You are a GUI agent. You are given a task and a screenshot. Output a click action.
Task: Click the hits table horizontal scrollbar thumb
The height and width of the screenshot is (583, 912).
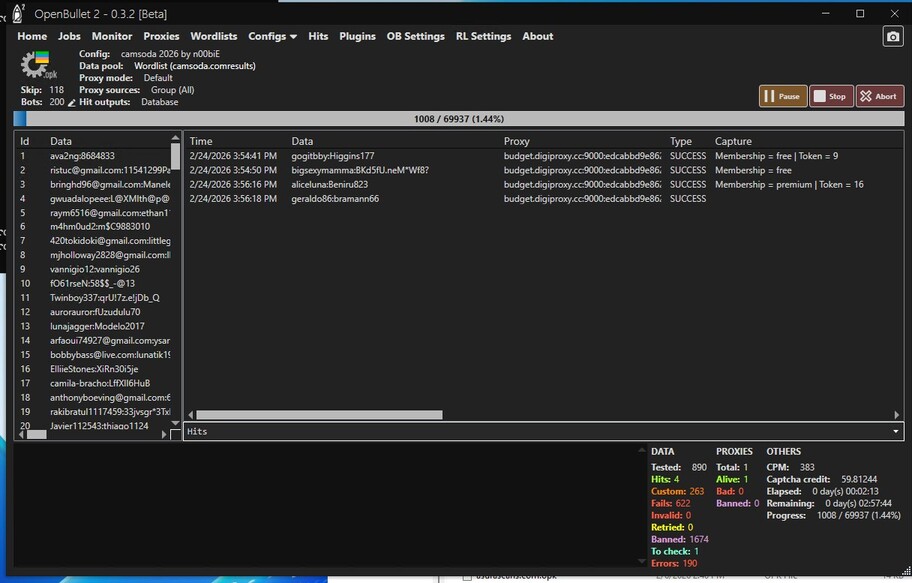click(319, 415)
